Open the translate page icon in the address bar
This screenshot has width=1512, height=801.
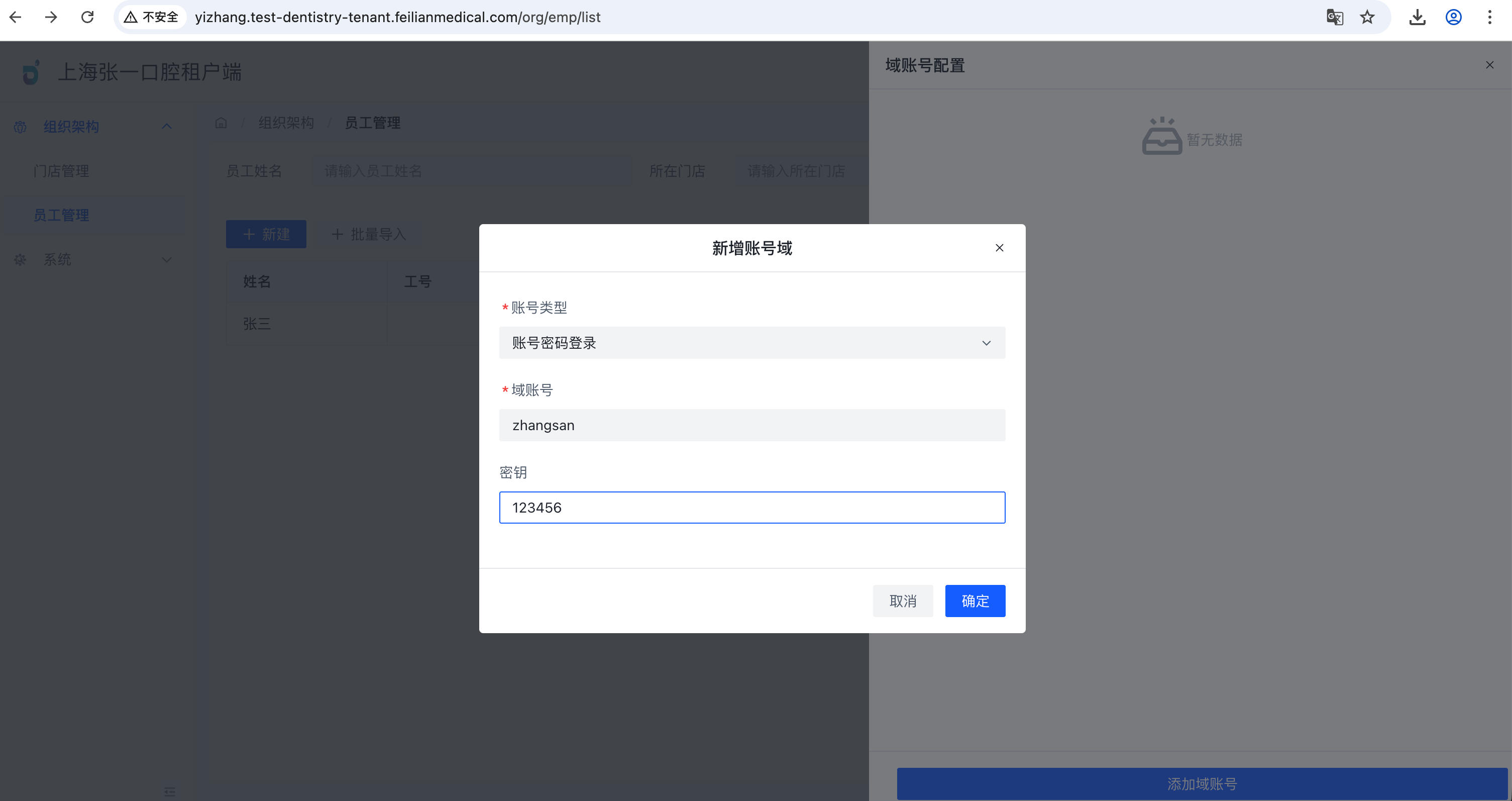(1335, 17)
